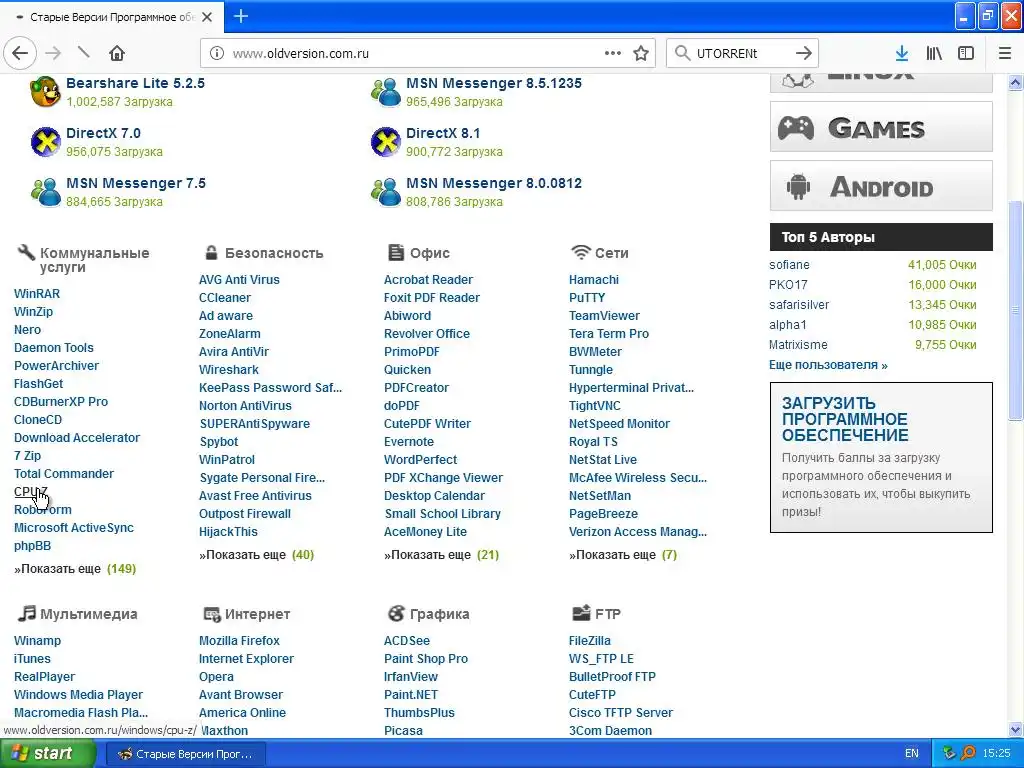Click the Linux category banner

click(881, 82)
